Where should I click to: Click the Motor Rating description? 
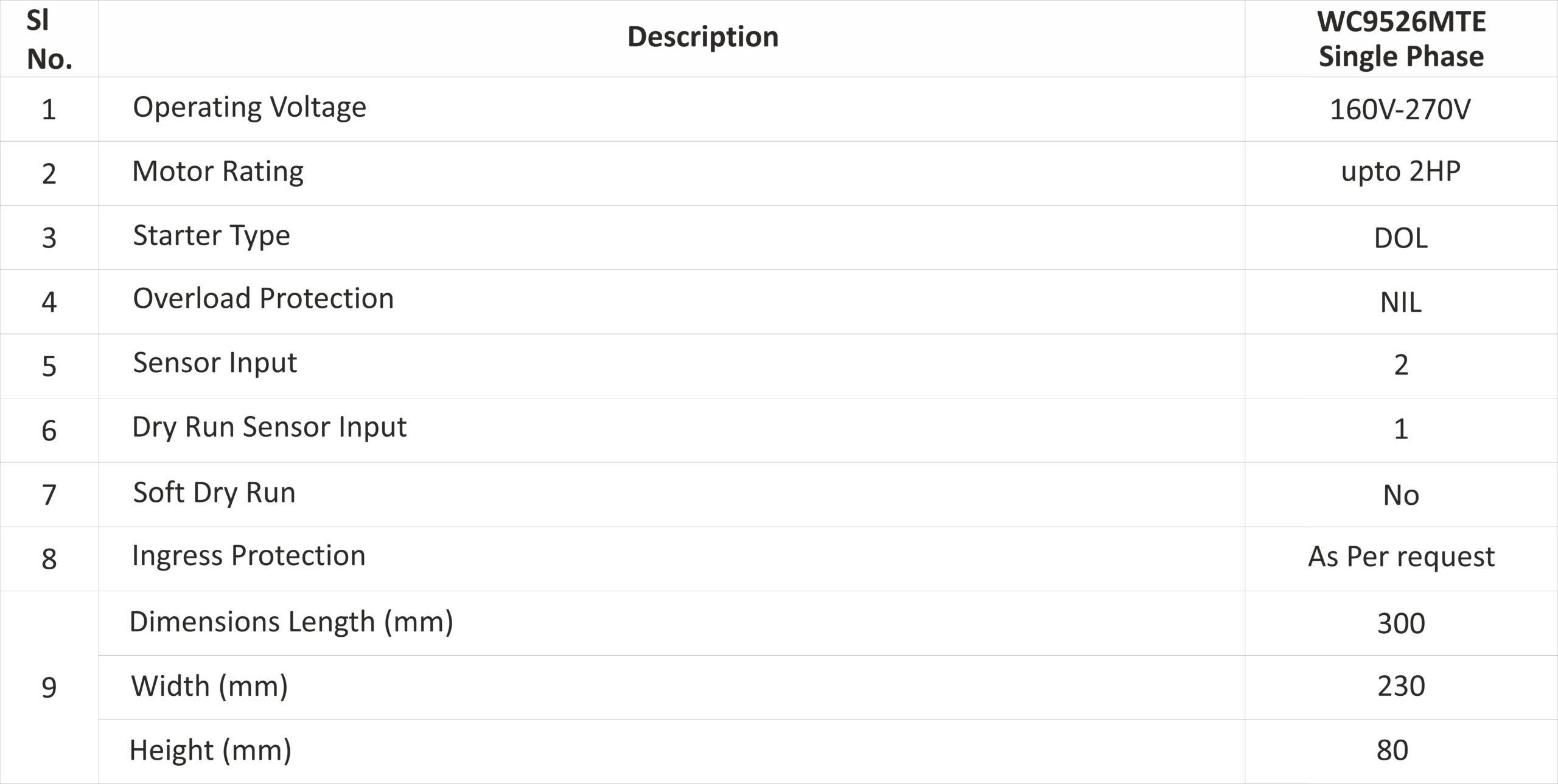218,172
